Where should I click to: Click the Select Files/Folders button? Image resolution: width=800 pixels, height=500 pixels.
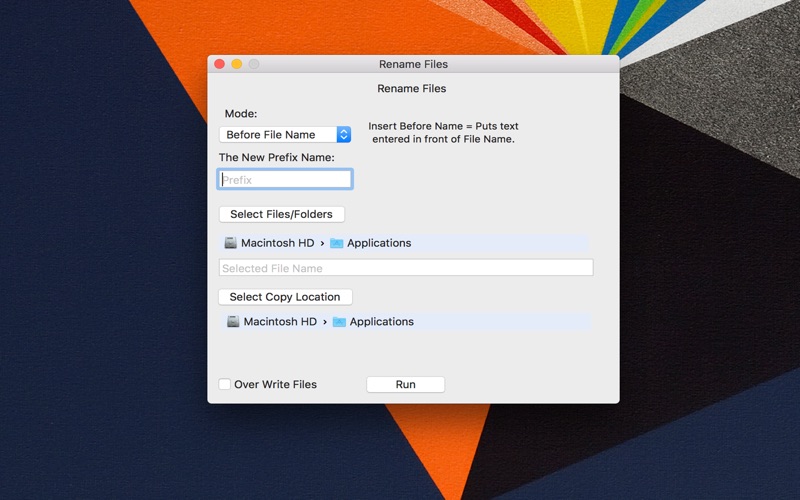pos(282,214)
